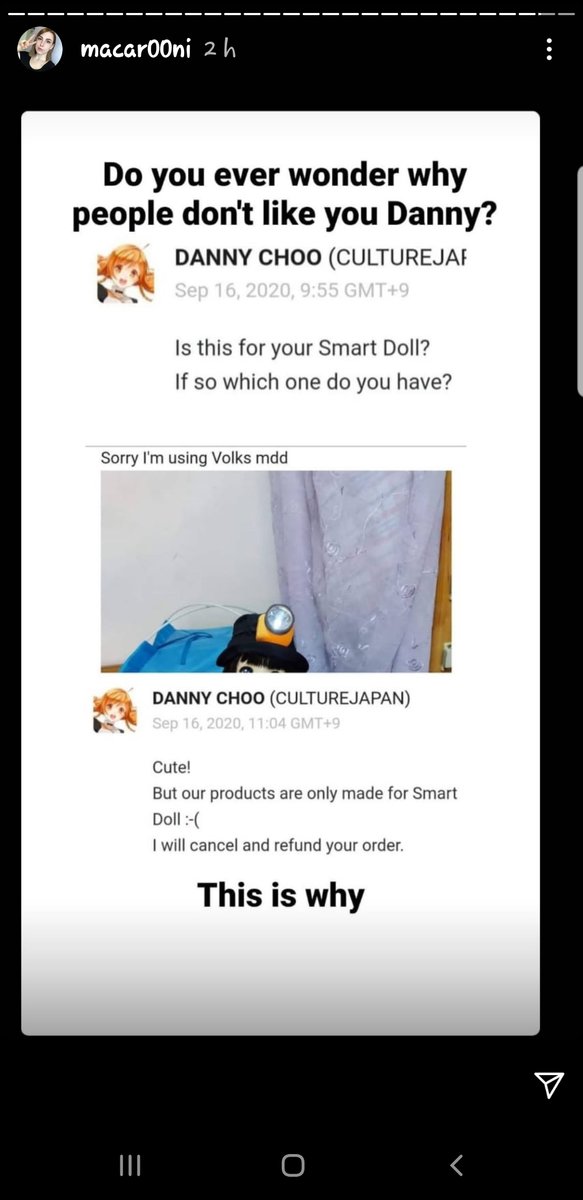Tap the 'Do you ever wonder' headline
583x1200 pixels.
[x=285, y=194]
